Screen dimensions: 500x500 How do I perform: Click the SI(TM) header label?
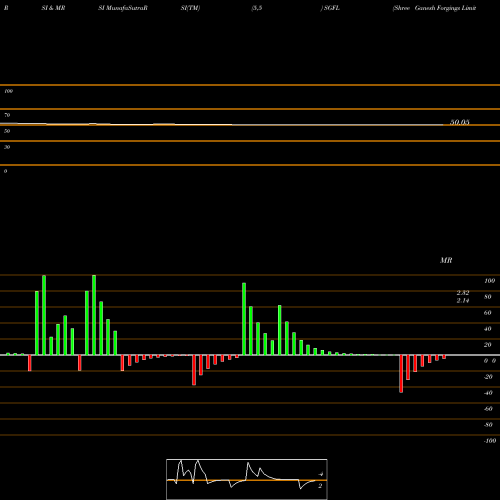tap(190, 8)
